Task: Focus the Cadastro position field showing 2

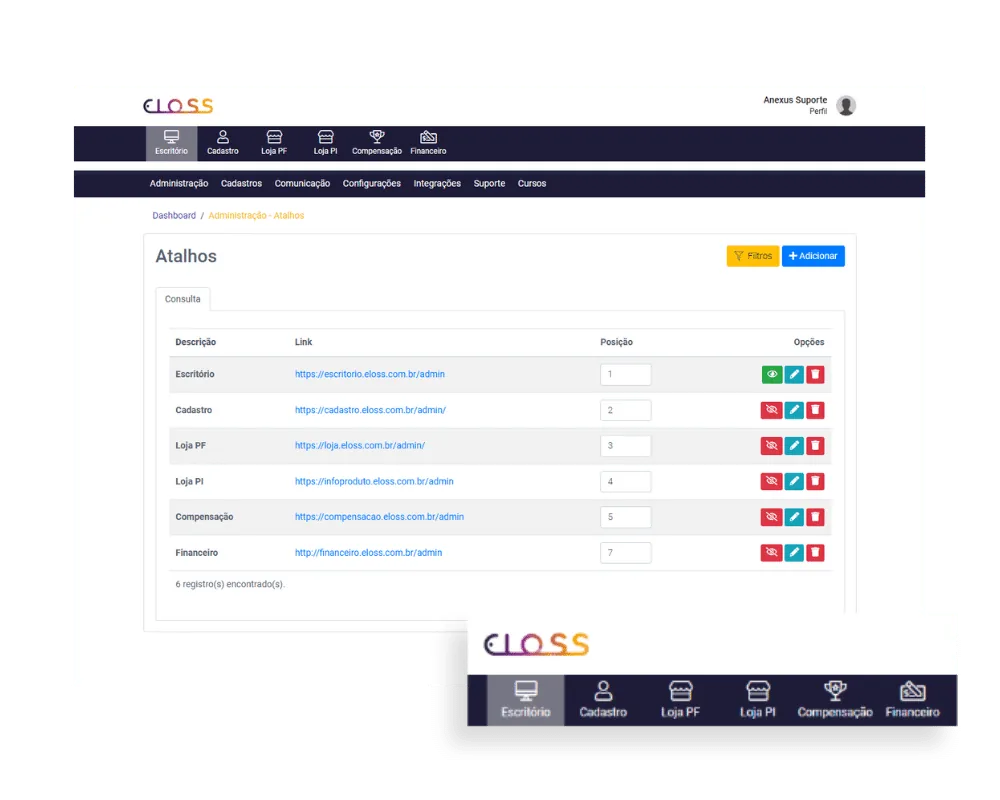Action: tap(626, 410)
